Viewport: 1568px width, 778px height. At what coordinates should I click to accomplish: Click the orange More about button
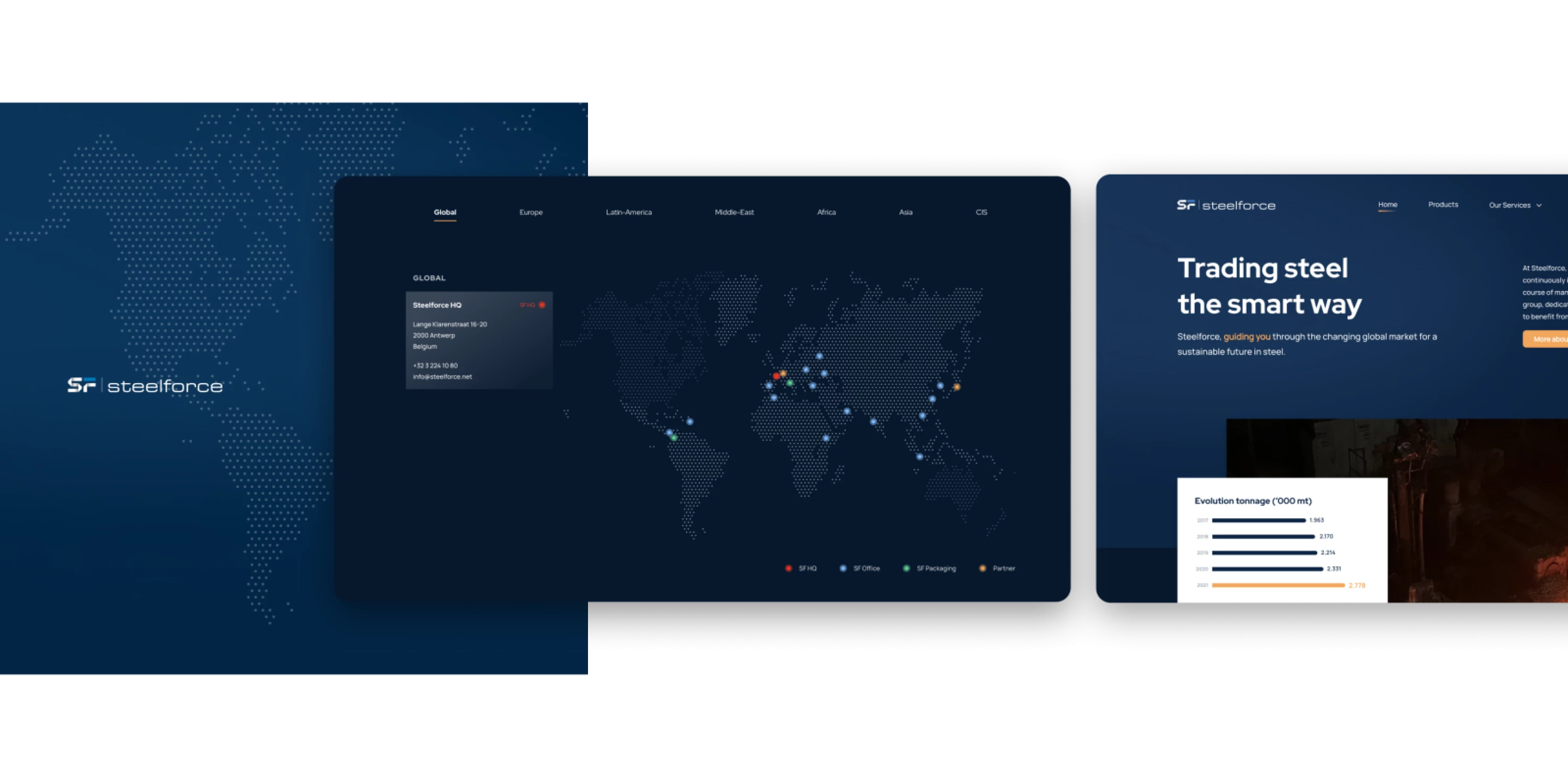pos(1546,339)
